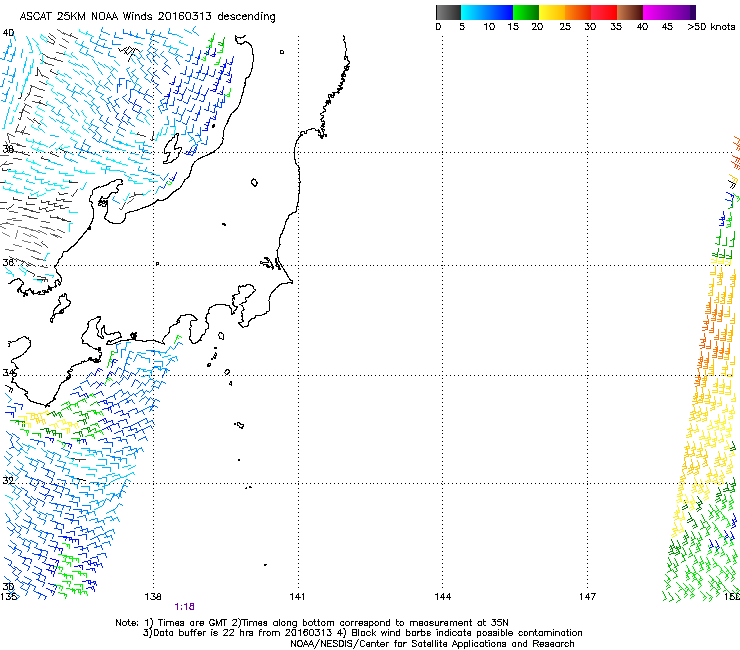Image resolution: width=740 pixels, height=650 pixels.
Task: Click the '141' longitude label
Action: click(x=297, y=597)
